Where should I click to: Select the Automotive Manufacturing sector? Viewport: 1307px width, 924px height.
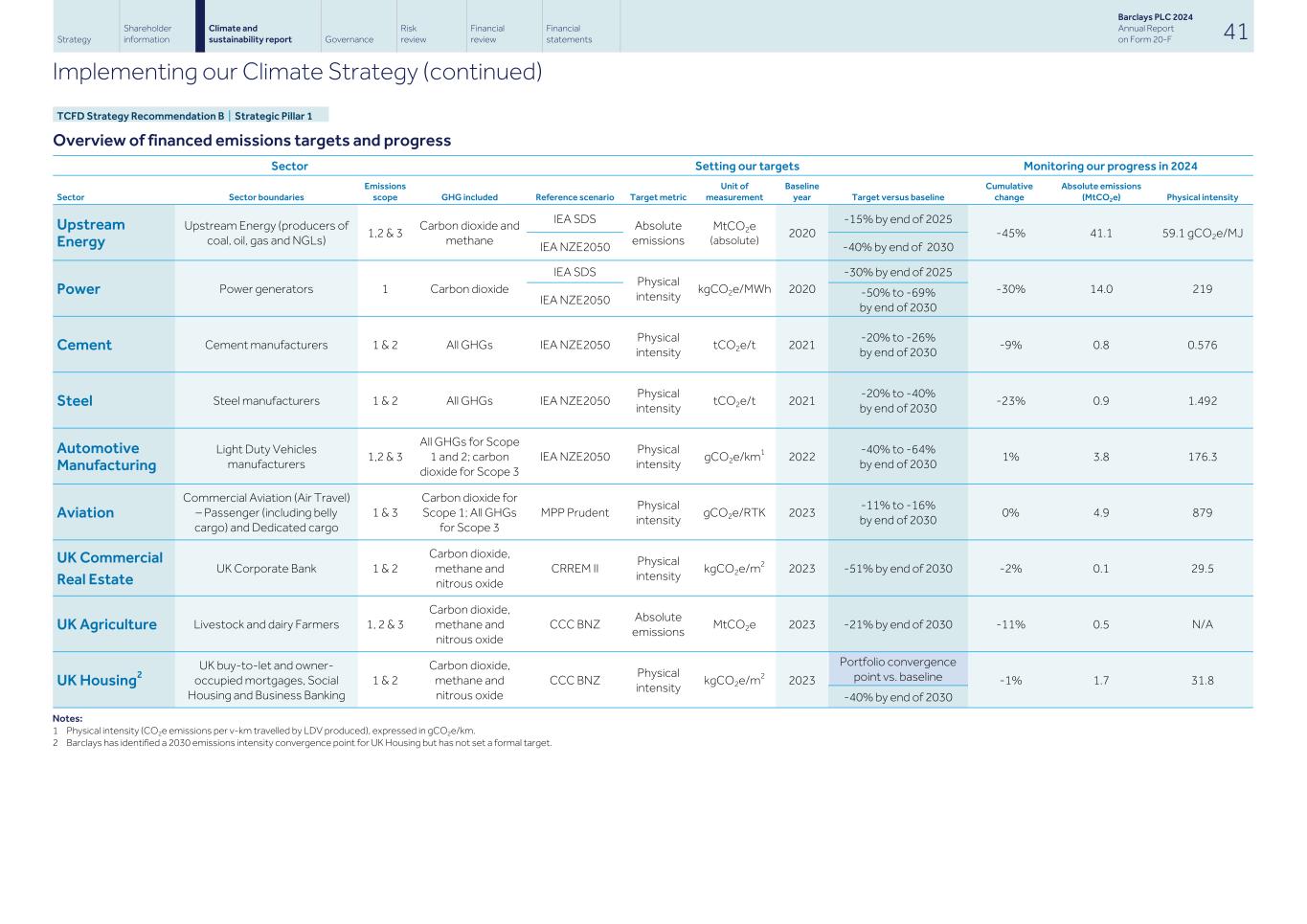click(105, 456)
